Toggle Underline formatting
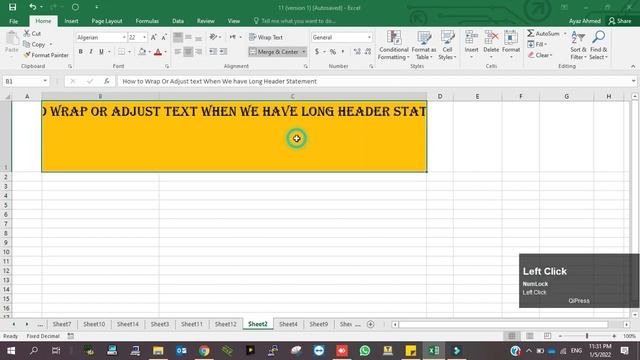 point(101,52)
